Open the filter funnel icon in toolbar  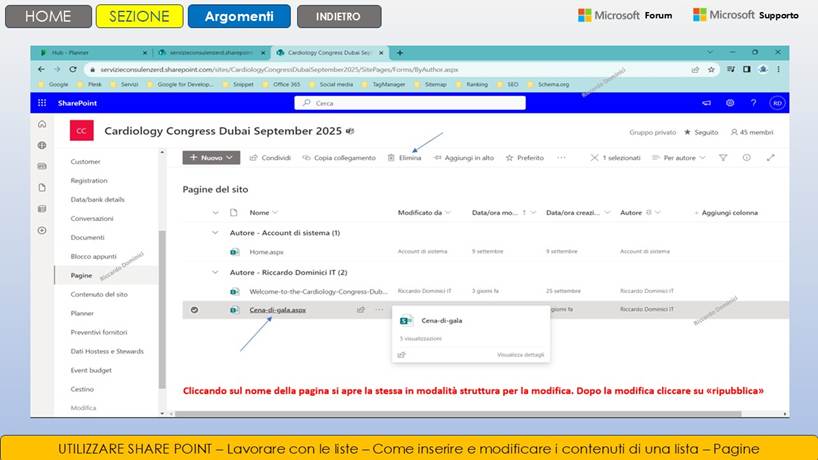tap(723, 158)
